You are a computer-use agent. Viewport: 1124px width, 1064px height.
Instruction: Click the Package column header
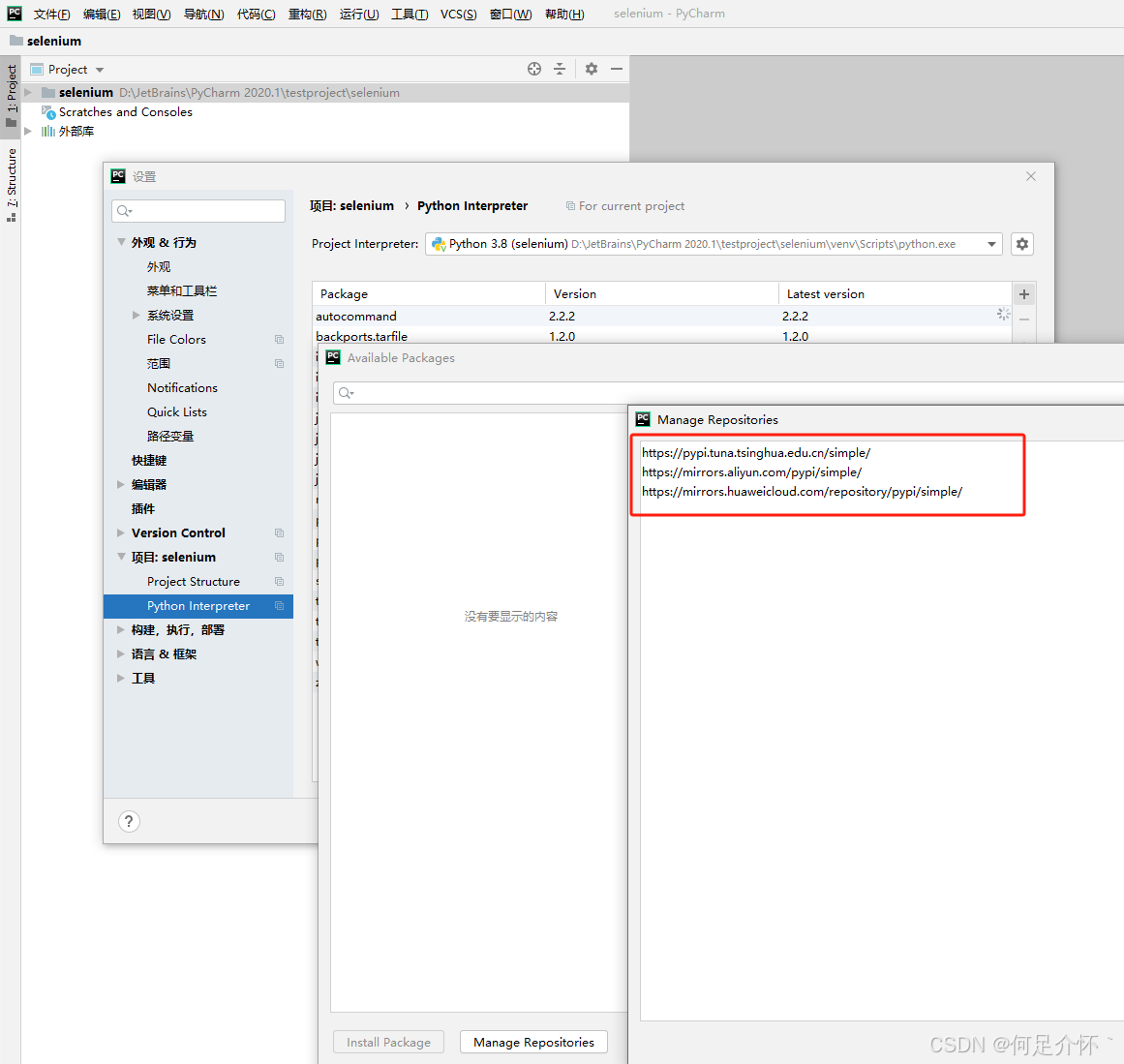(x=429, y=294)
